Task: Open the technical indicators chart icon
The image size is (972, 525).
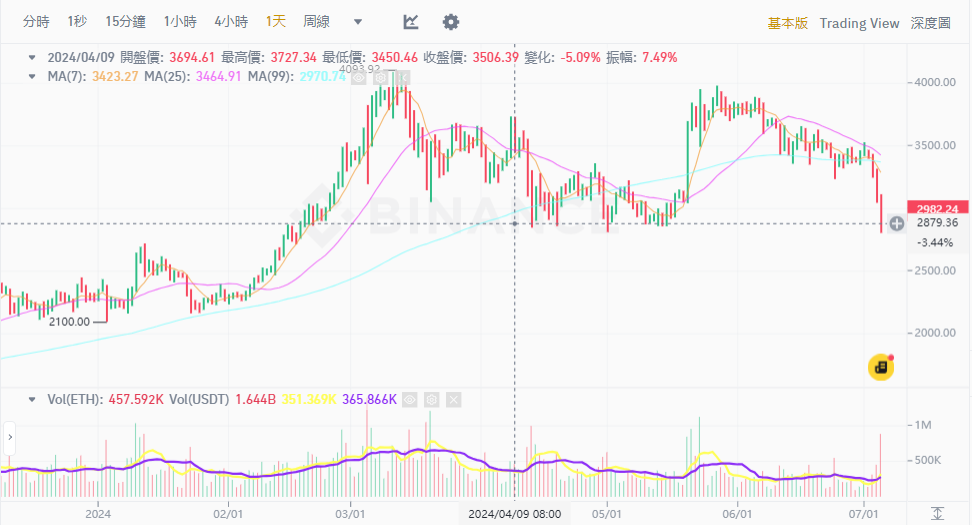Action: click(411, 22)
